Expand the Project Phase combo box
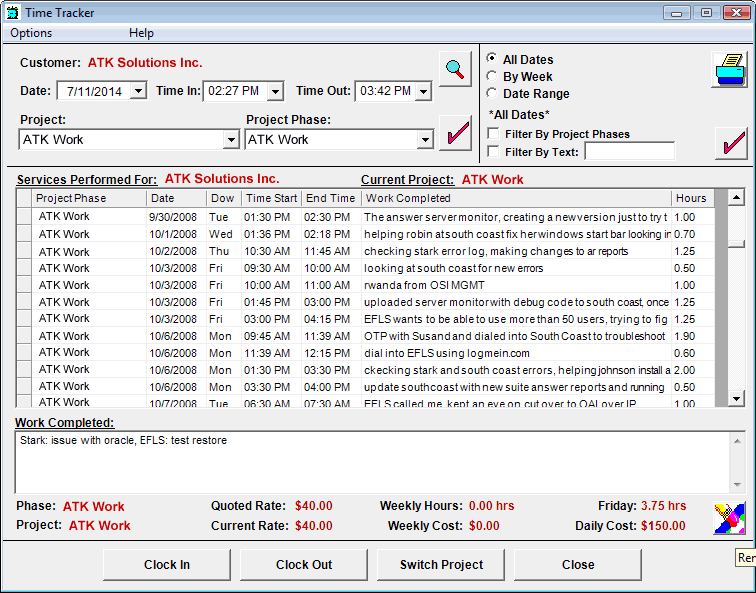 (425, 140)
